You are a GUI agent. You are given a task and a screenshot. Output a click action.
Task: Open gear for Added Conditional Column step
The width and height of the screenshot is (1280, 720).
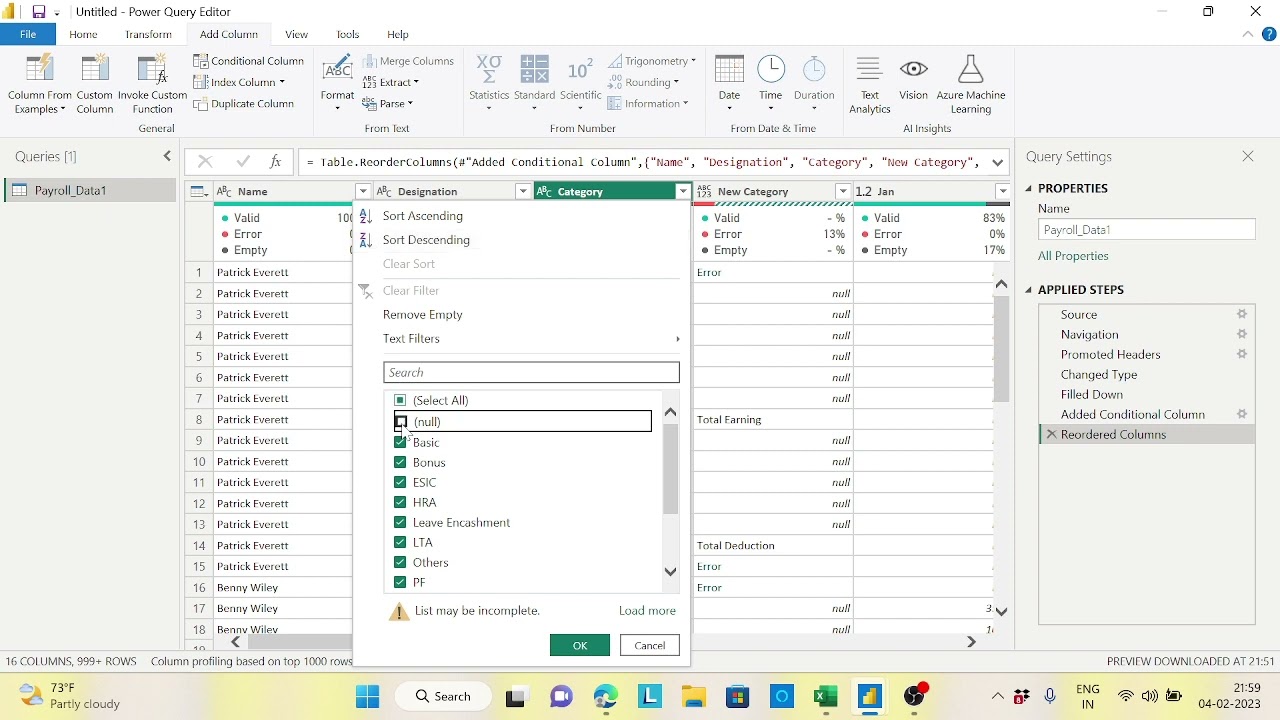click(1242, 414)
